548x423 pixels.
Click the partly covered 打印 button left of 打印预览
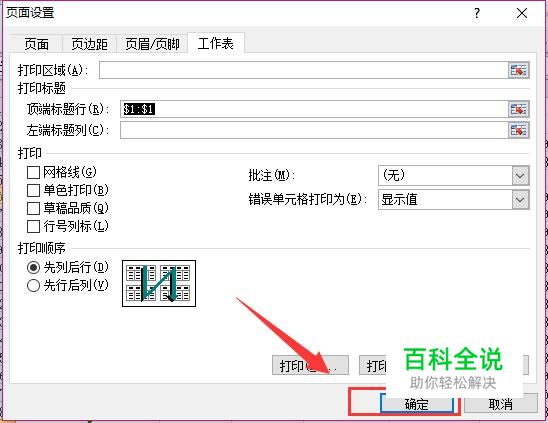[310, 365]
